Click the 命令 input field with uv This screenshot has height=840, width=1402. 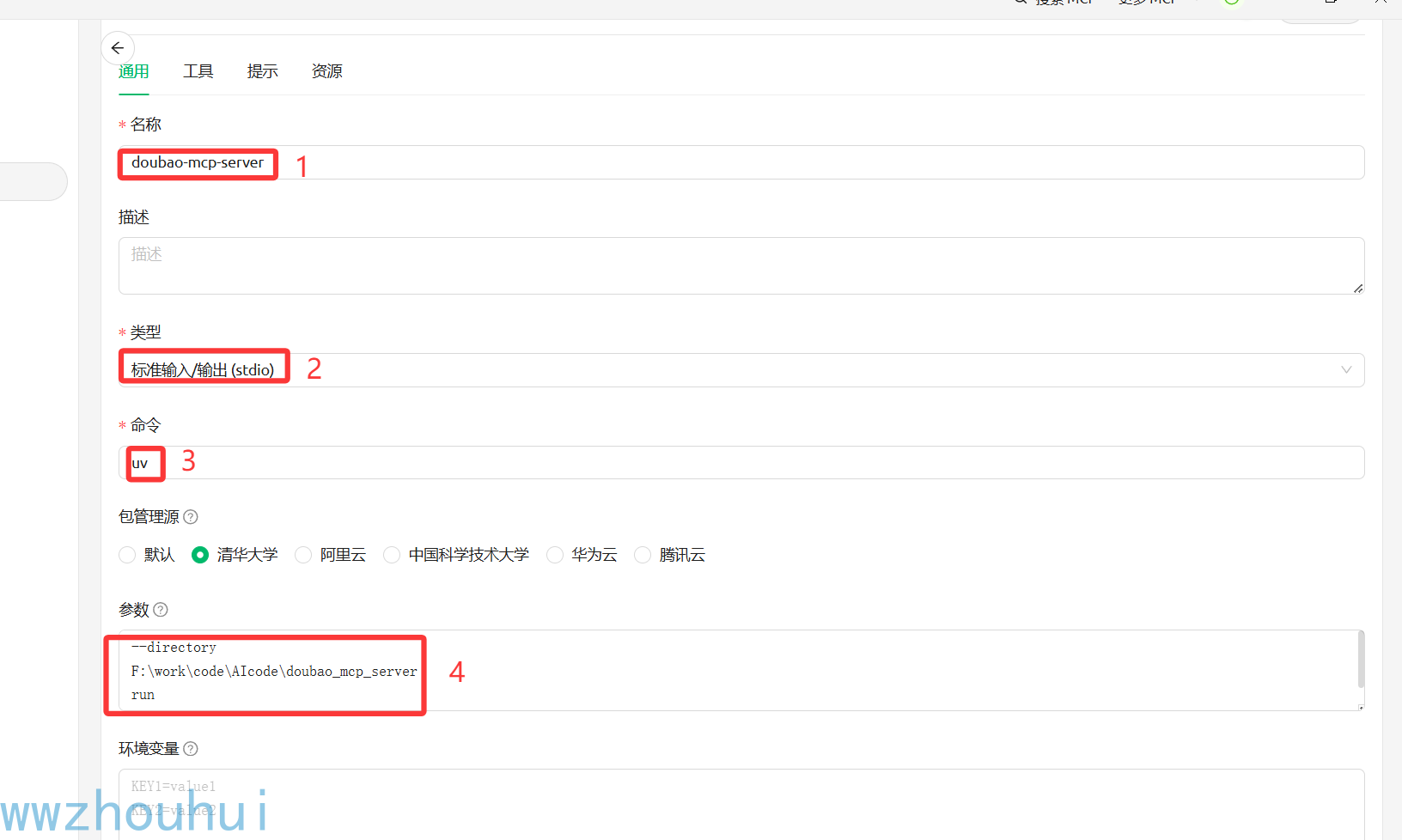tap(741, 463)
